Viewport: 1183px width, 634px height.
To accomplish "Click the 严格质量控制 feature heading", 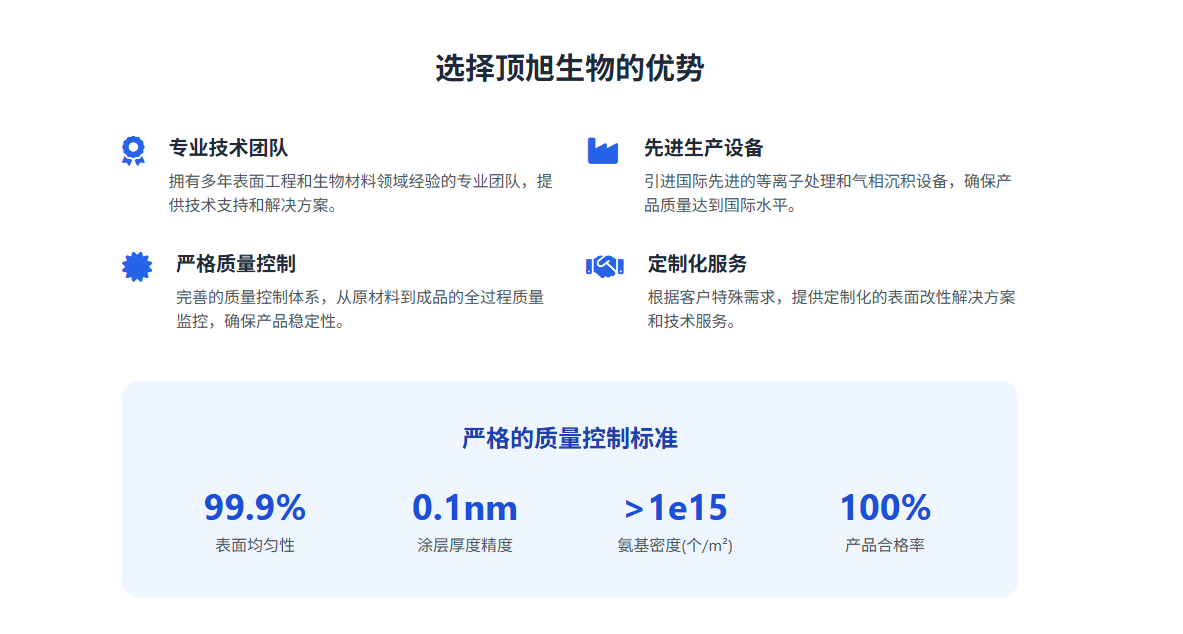I will click(235, 264).
